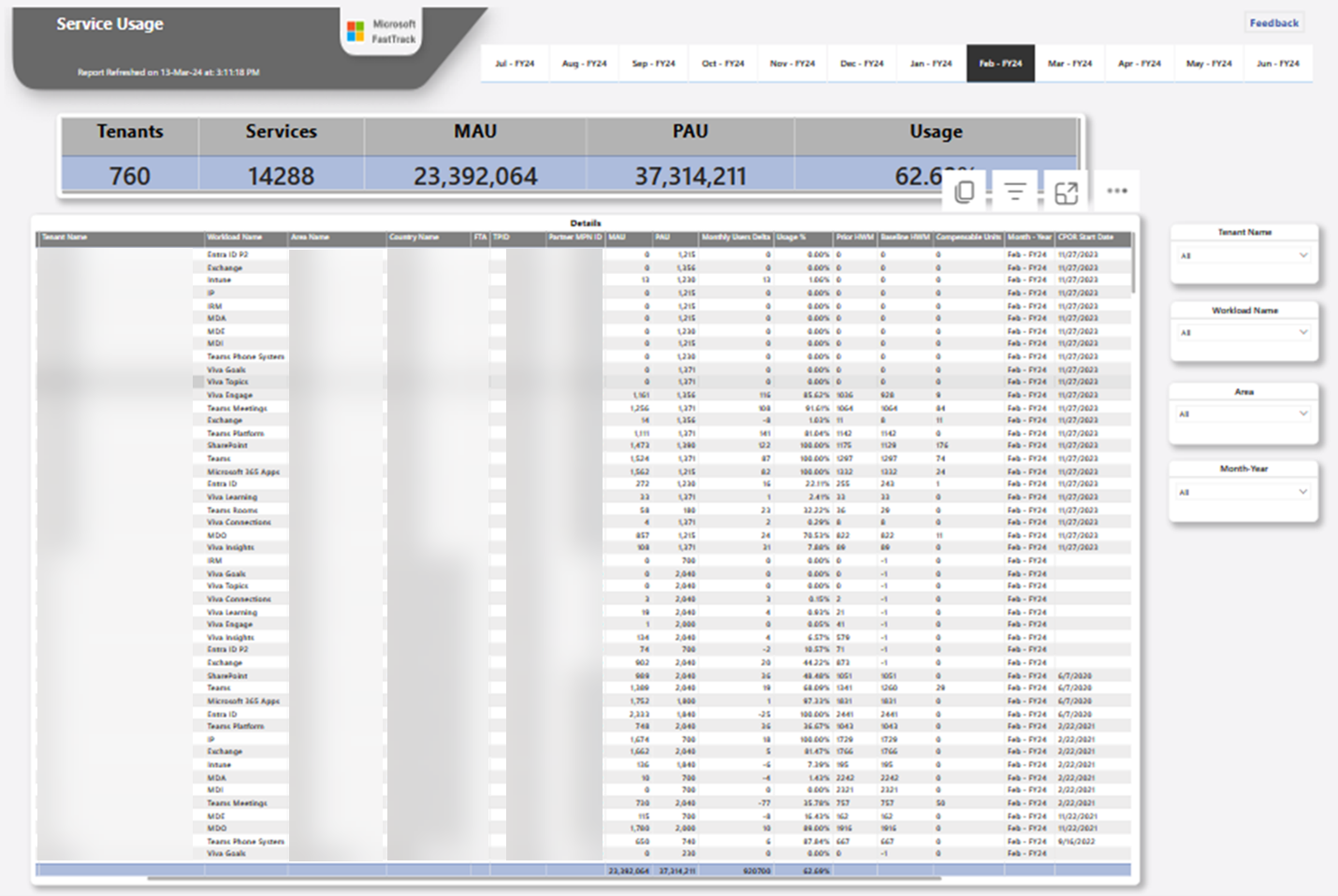Click the total Monthly Users Delta 920700

pos(756,871)
